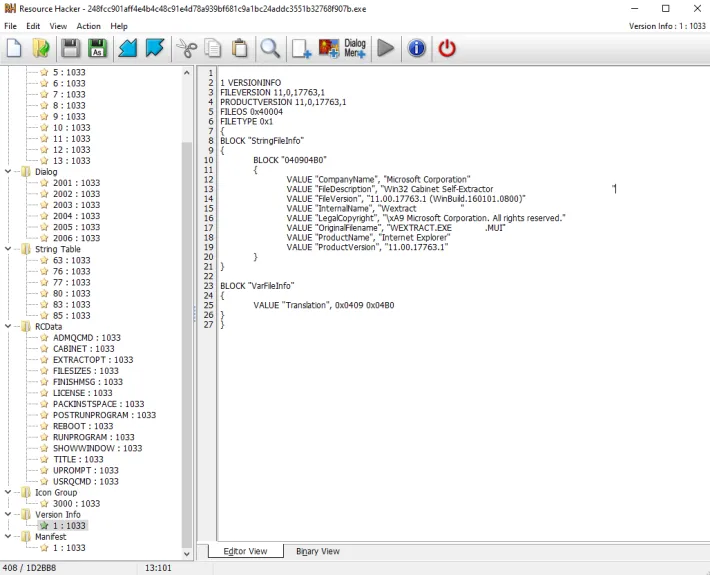Add a new image resource icon
710x575 pixels.
coord(329,48)
